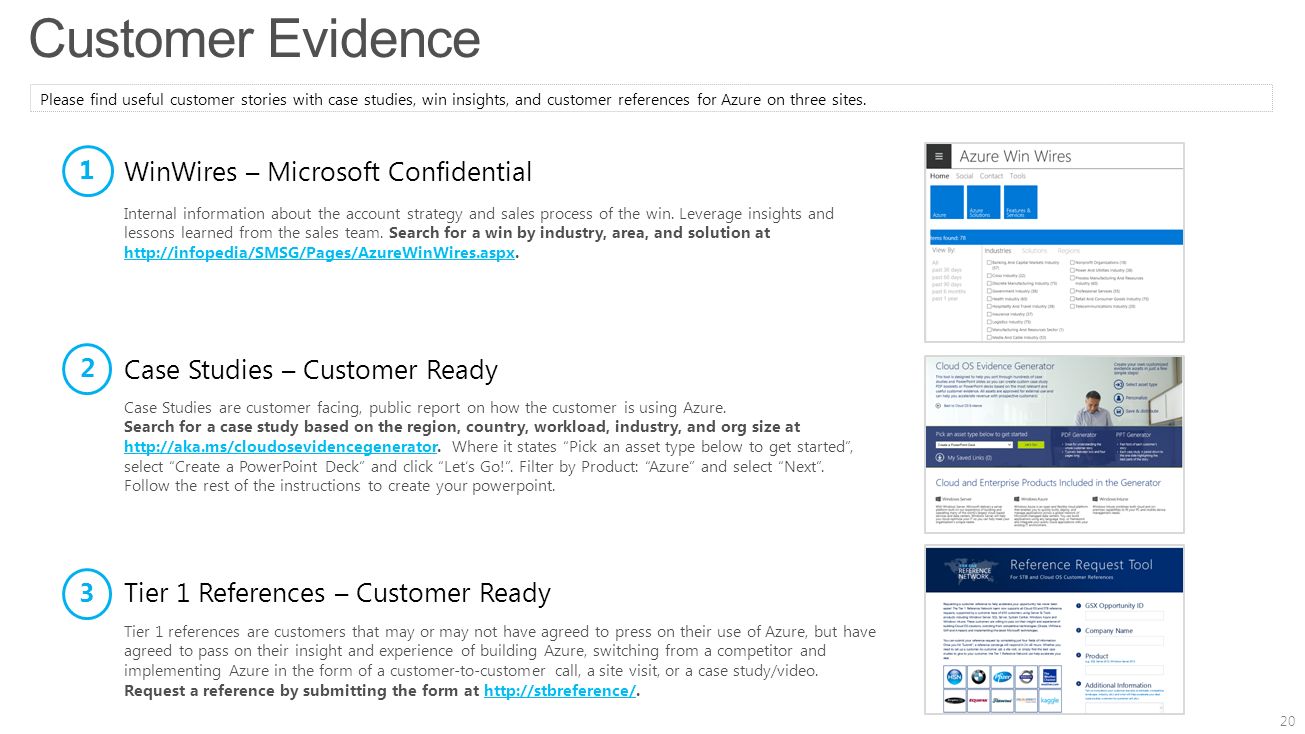Check the Professional Services checkbox
This screenshot has height=734, width=1305.
(x=1072, y=291)
